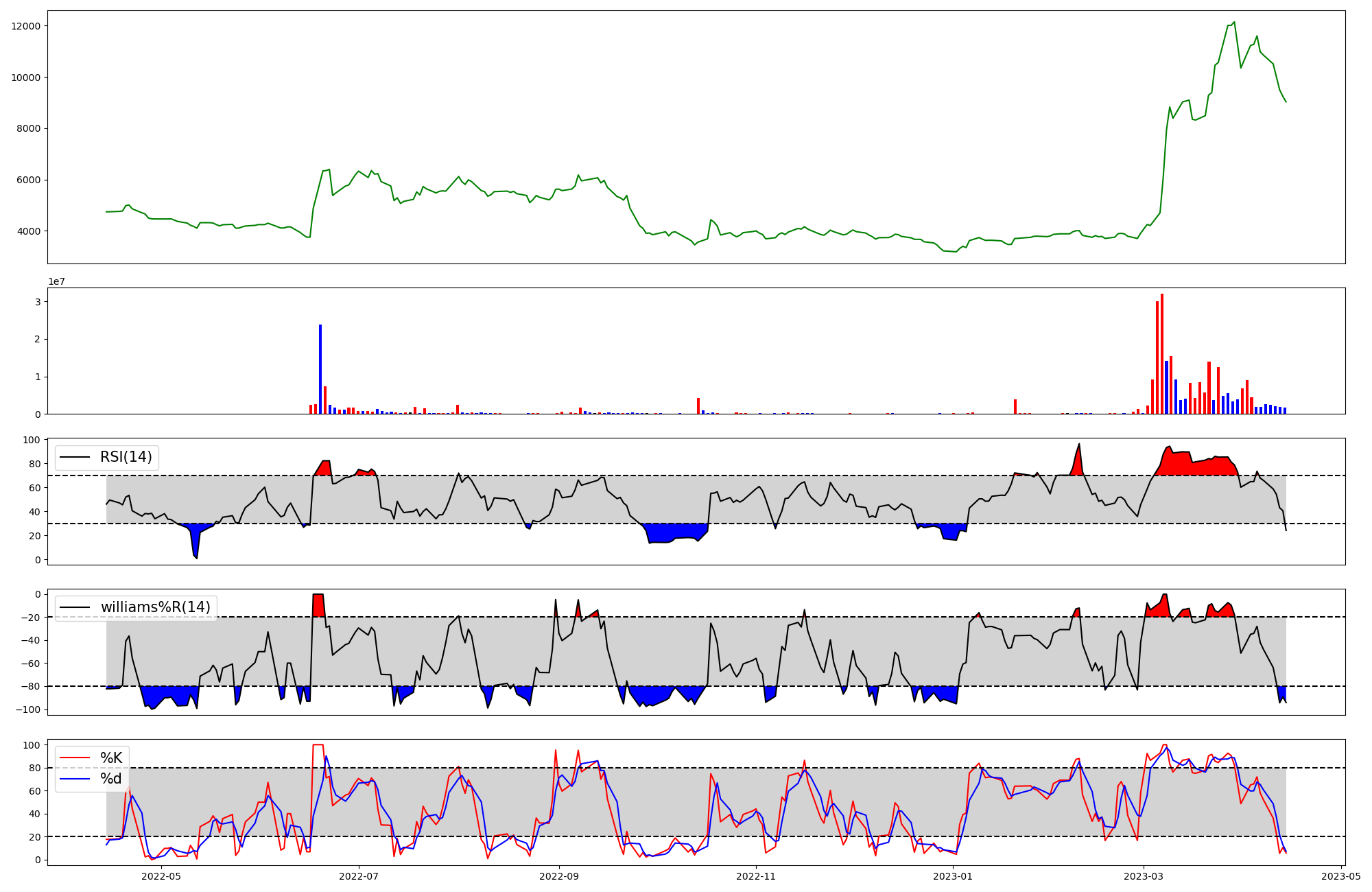
Task: Click the black RSI legend line sample
Action: 75,457
